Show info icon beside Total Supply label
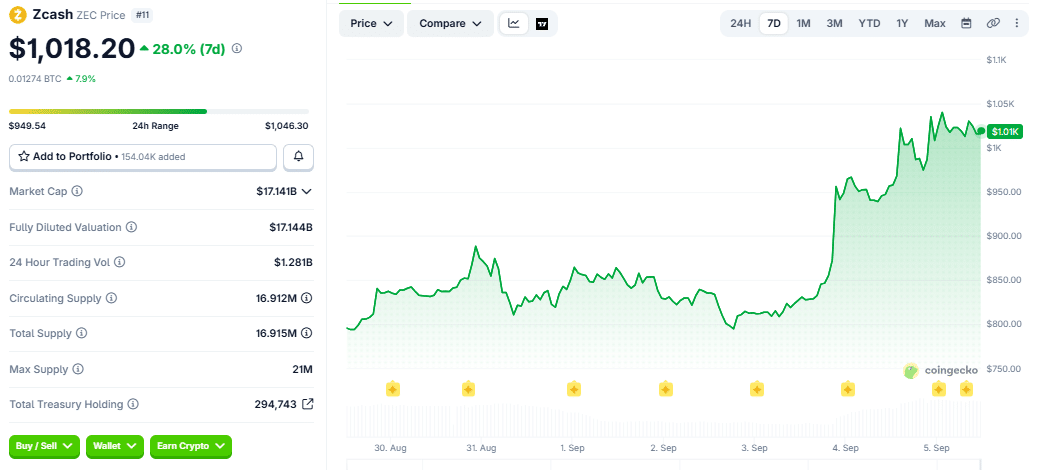This screenshot has width=1038, height=470. [81, 333]
